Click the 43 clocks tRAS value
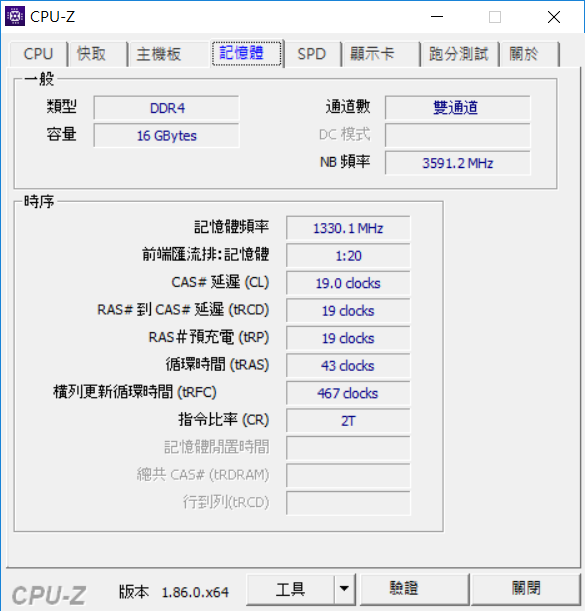This screenshot has height=611, width=585. click(348, 366)
